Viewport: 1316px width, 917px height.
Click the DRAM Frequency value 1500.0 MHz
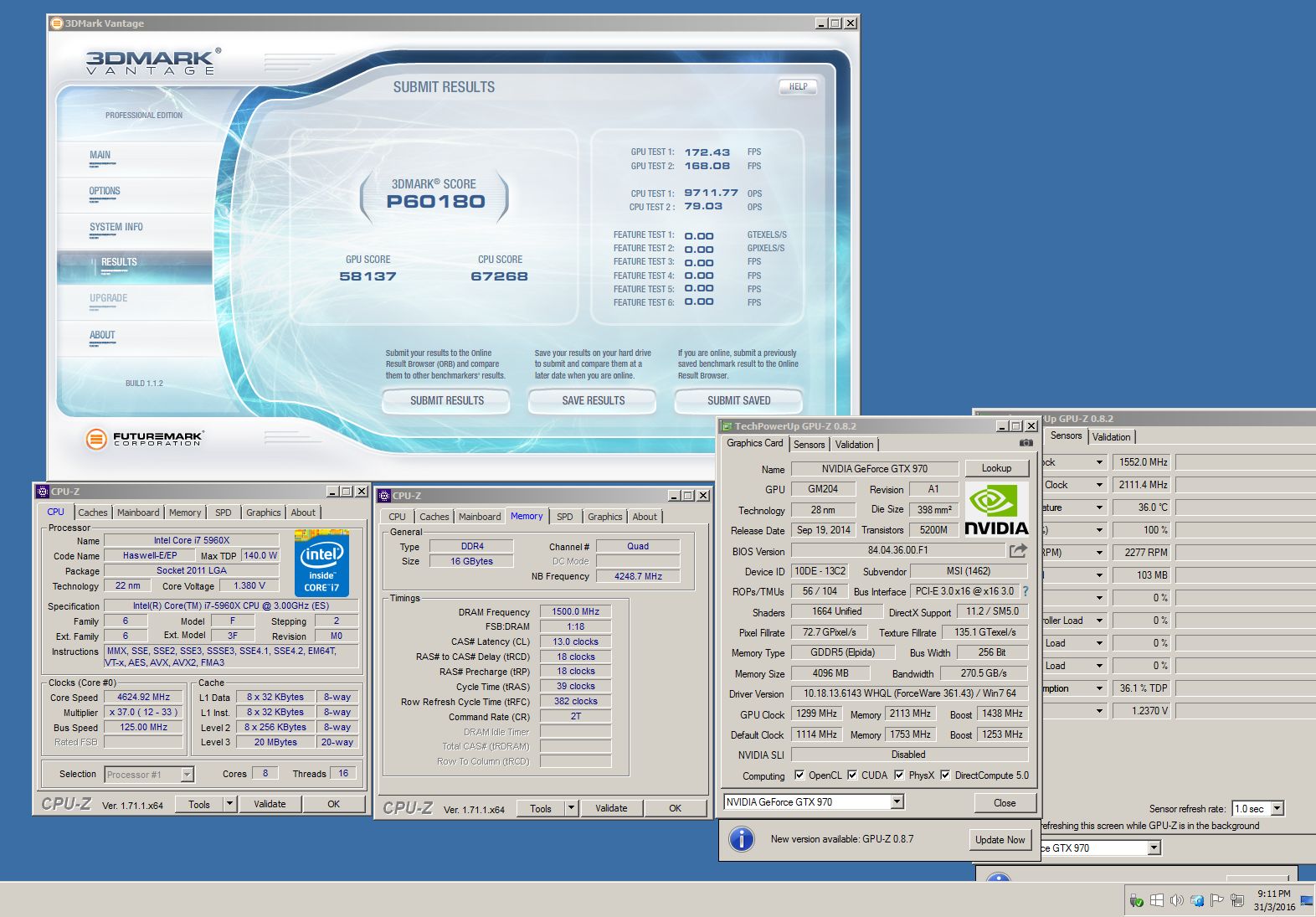576,612
